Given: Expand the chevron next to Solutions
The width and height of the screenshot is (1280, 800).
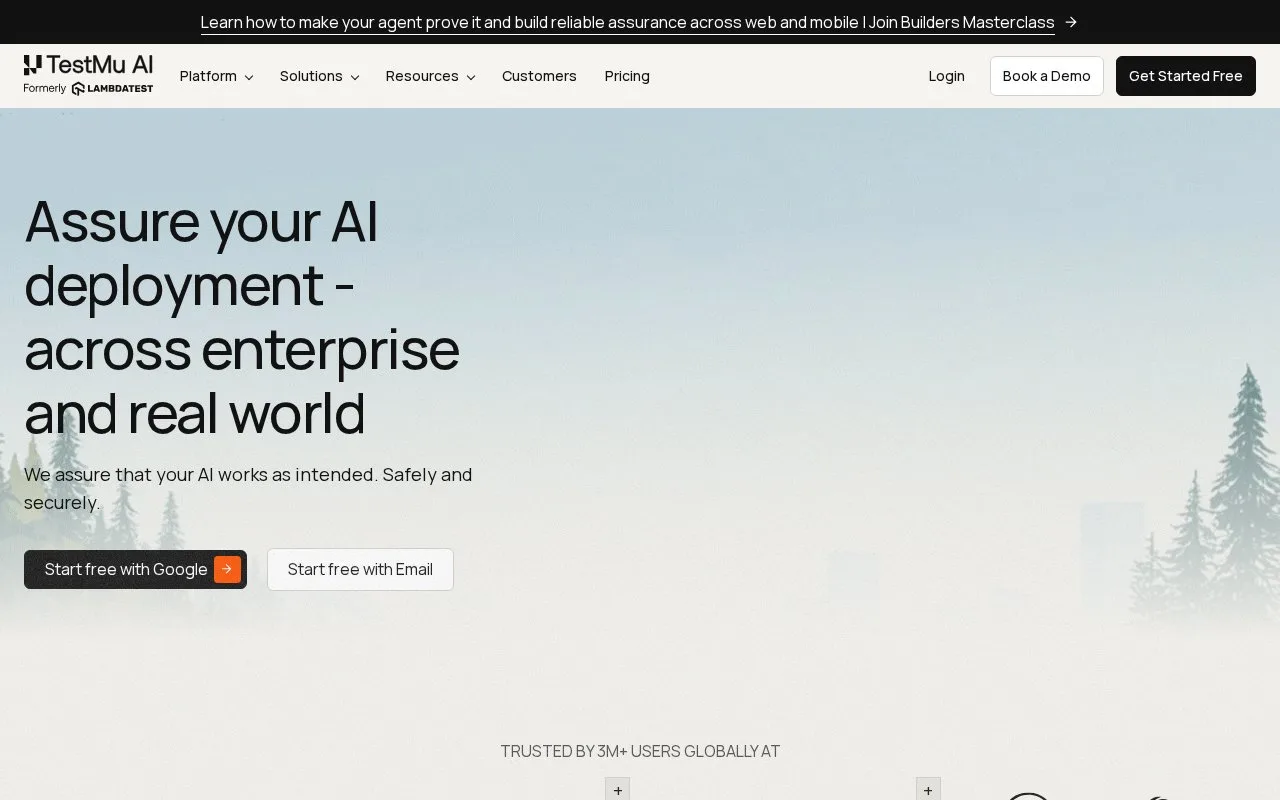Looking at the screenshot, I should (x=354, y=77).
